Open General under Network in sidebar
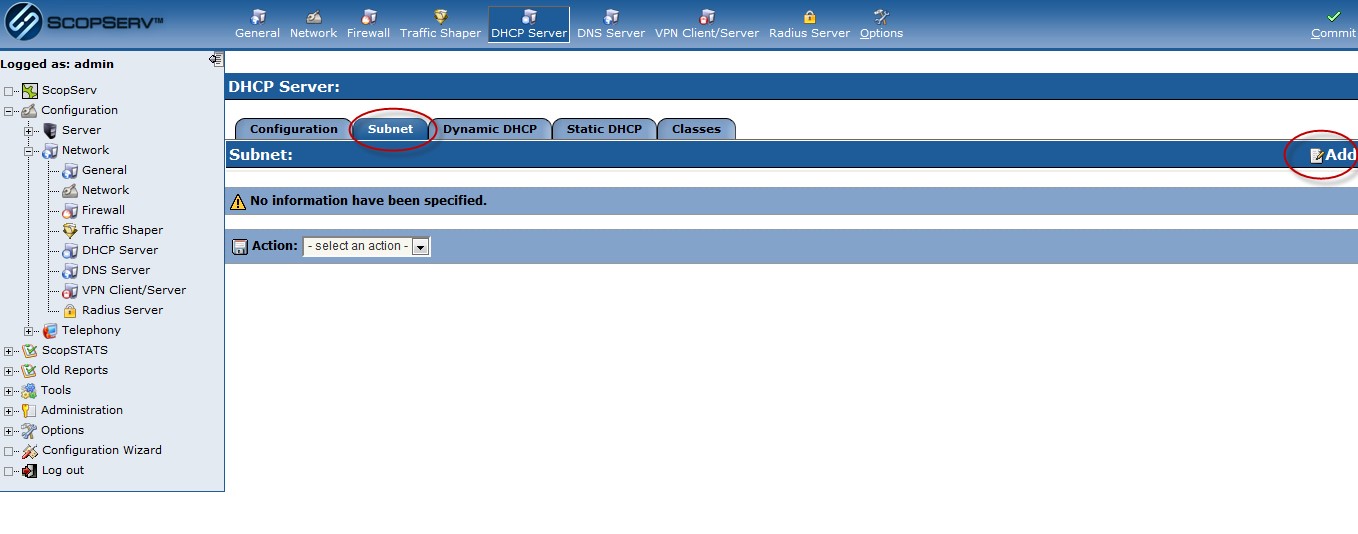Image resolution: width=1358 pixels, height=534 pixels. 104,170
